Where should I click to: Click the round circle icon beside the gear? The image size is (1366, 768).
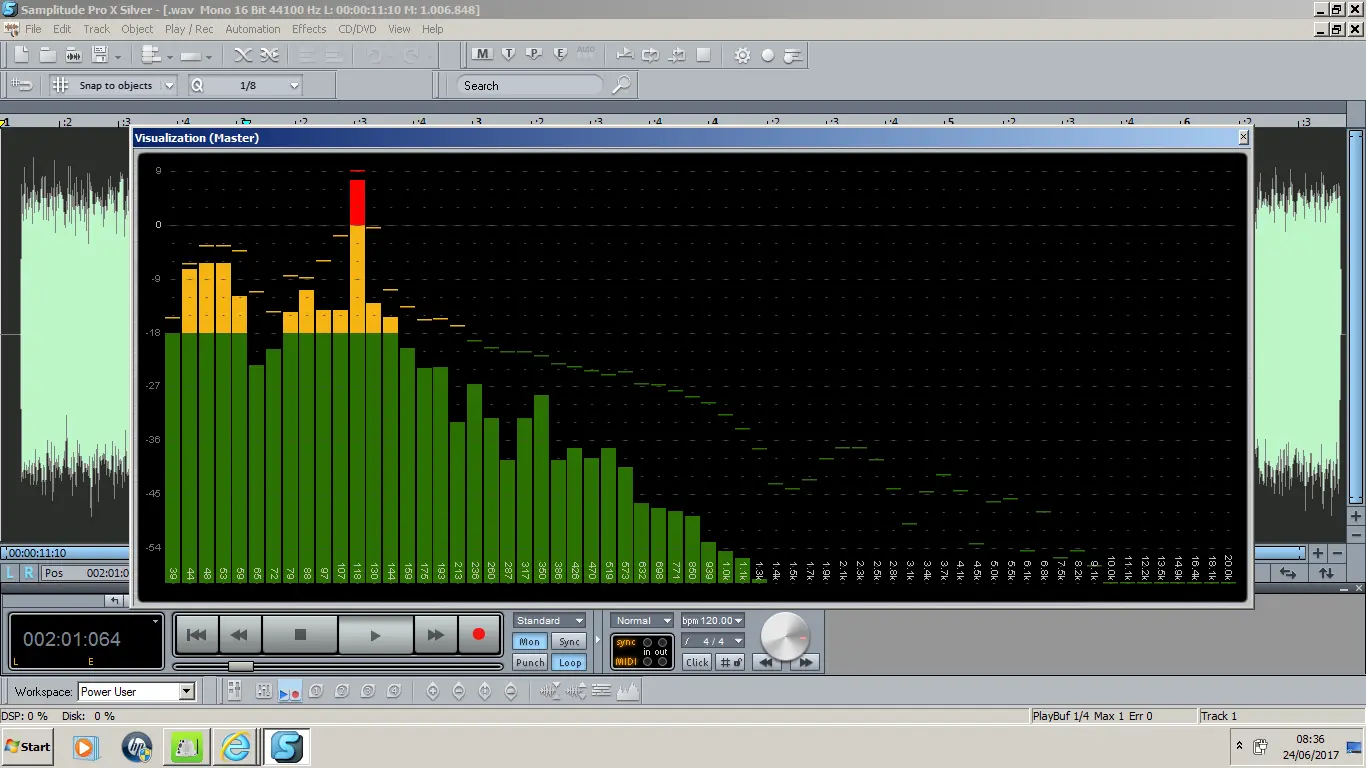pos(768,55)
